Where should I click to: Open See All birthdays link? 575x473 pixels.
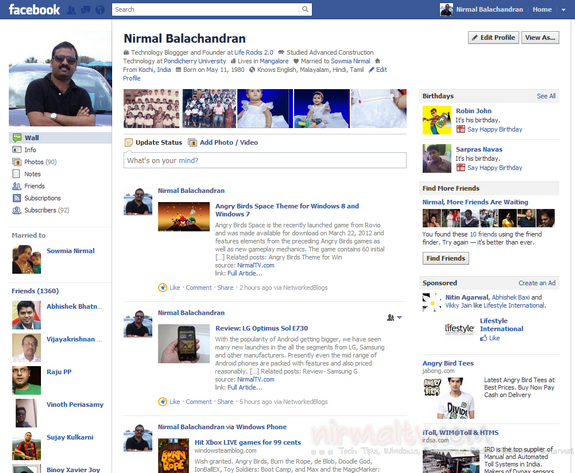pos(546,96)
